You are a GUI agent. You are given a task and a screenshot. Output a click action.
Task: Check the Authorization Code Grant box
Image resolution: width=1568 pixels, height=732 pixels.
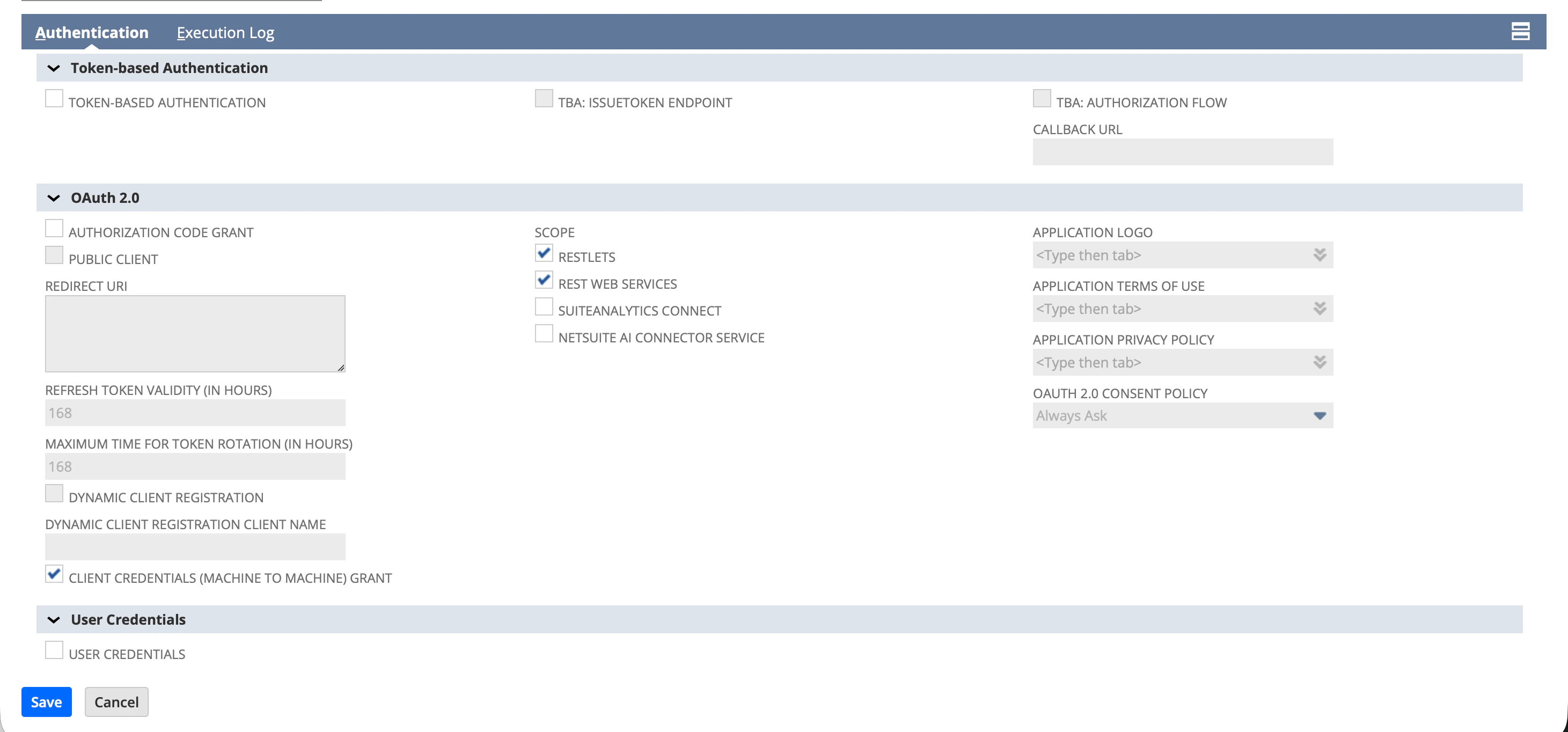[54, 229]
